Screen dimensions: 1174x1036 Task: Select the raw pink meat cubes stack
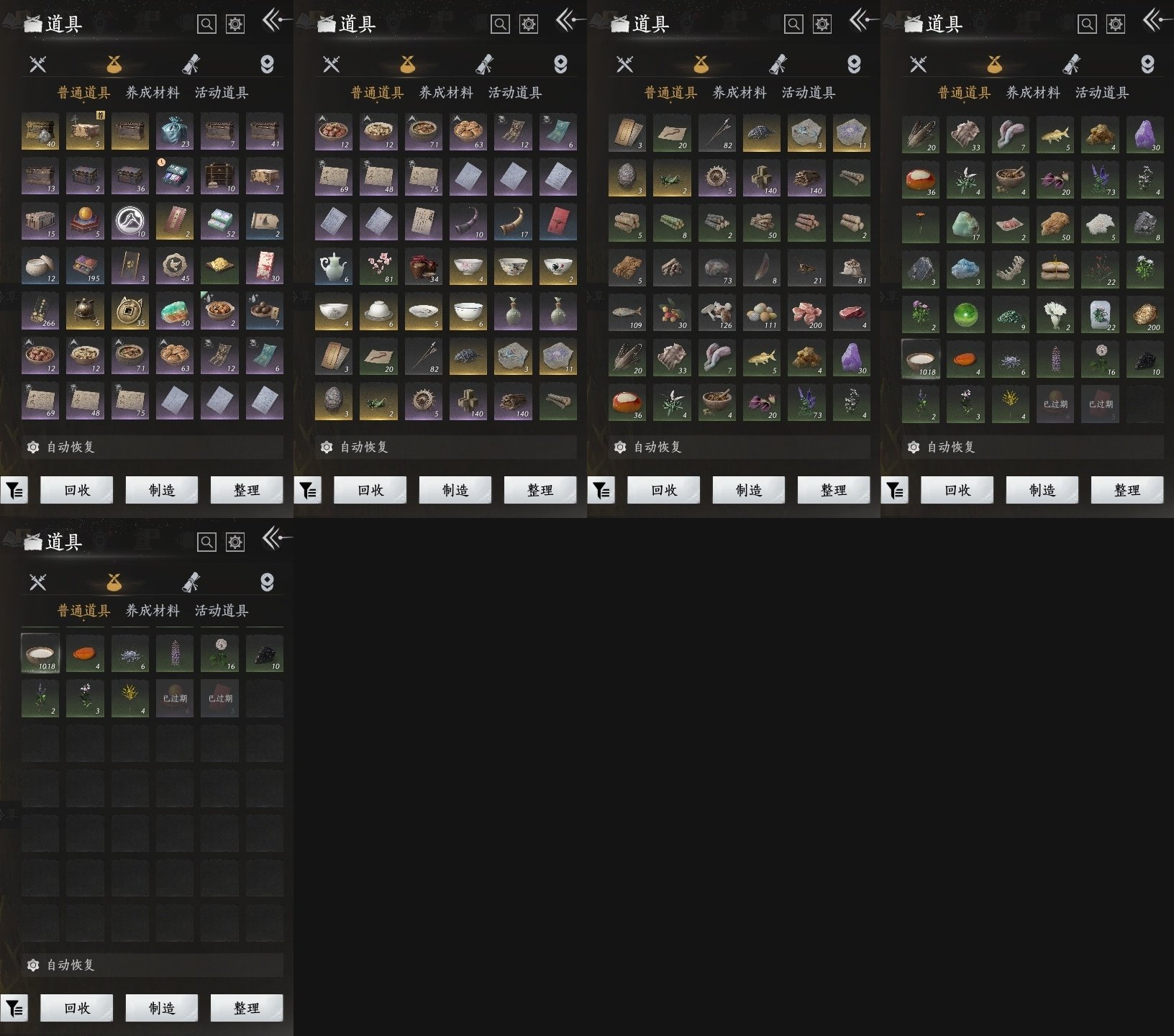[807, 312]
